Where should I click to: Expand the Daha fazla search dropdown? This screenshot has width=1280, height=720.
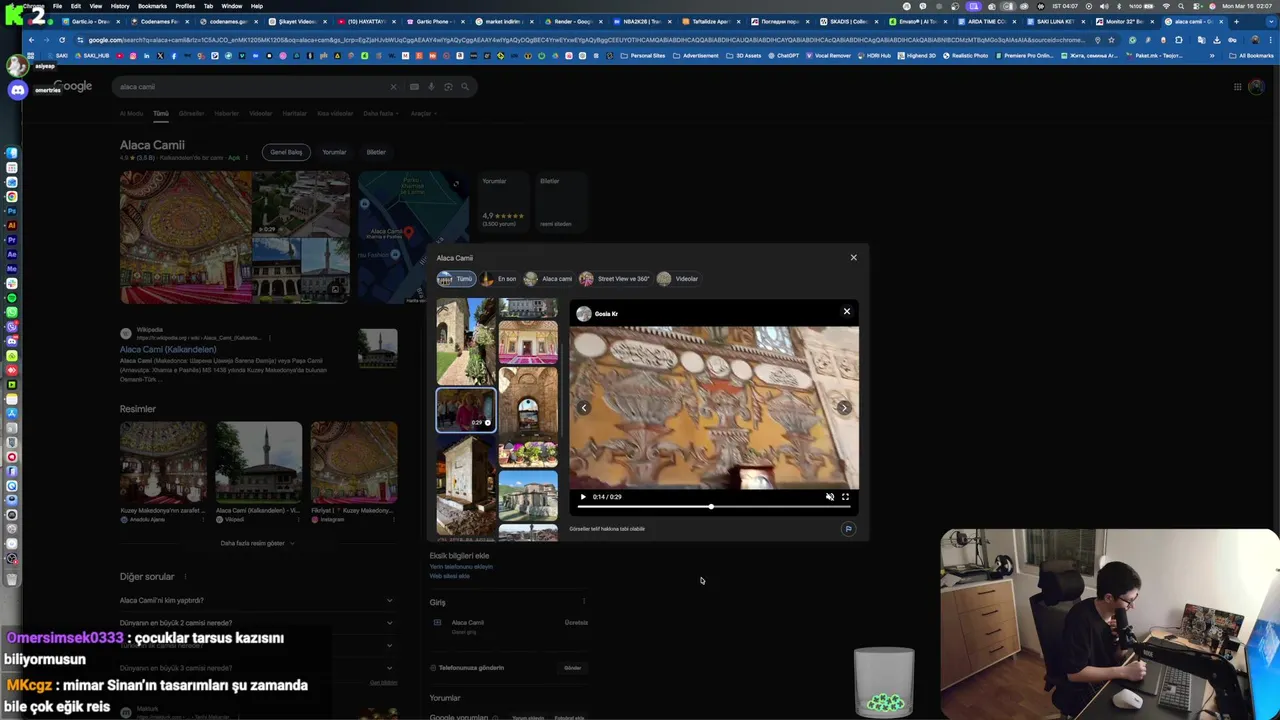click(380, 113)
